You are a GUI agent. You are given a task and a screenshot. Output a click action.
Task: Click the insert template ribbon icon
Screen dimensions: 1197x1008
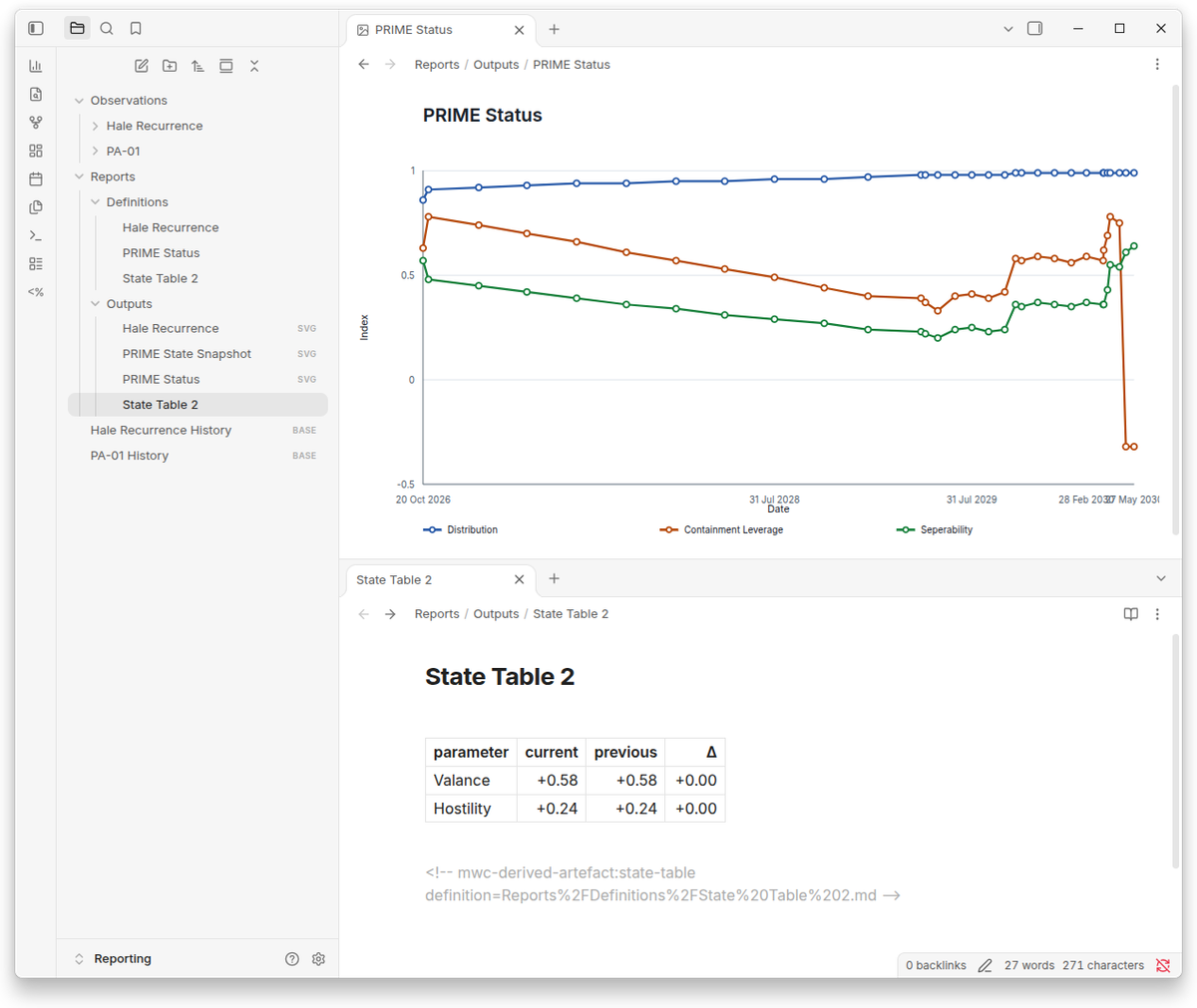click(36, 207)
